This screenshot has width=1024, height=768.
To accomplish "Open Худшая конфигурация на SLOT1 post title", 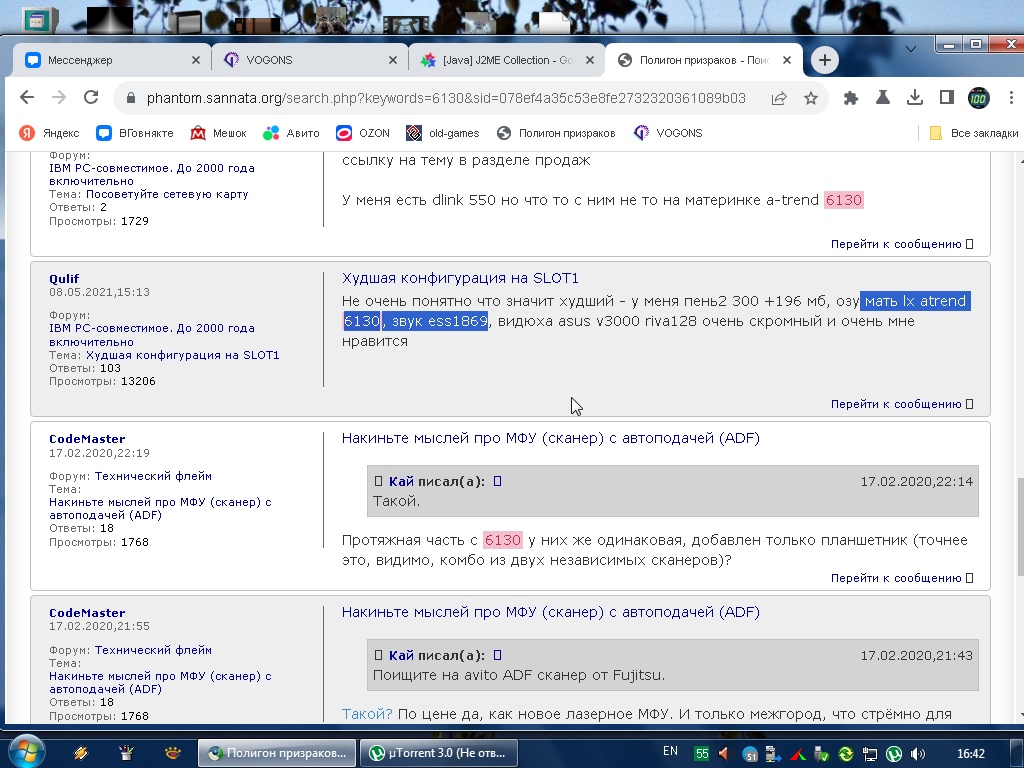I will (x=460, y=278).
